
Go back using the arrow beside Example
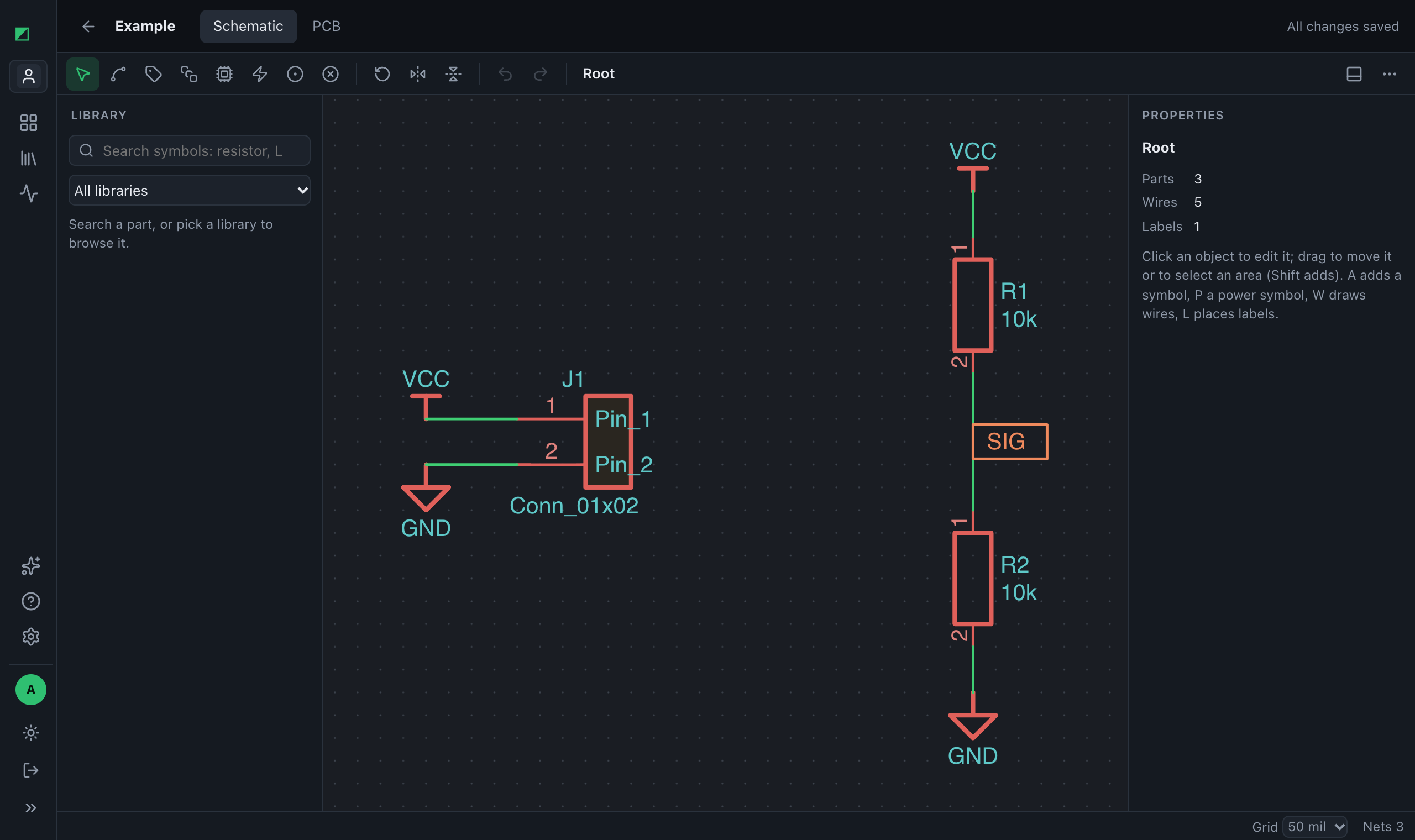88,26
